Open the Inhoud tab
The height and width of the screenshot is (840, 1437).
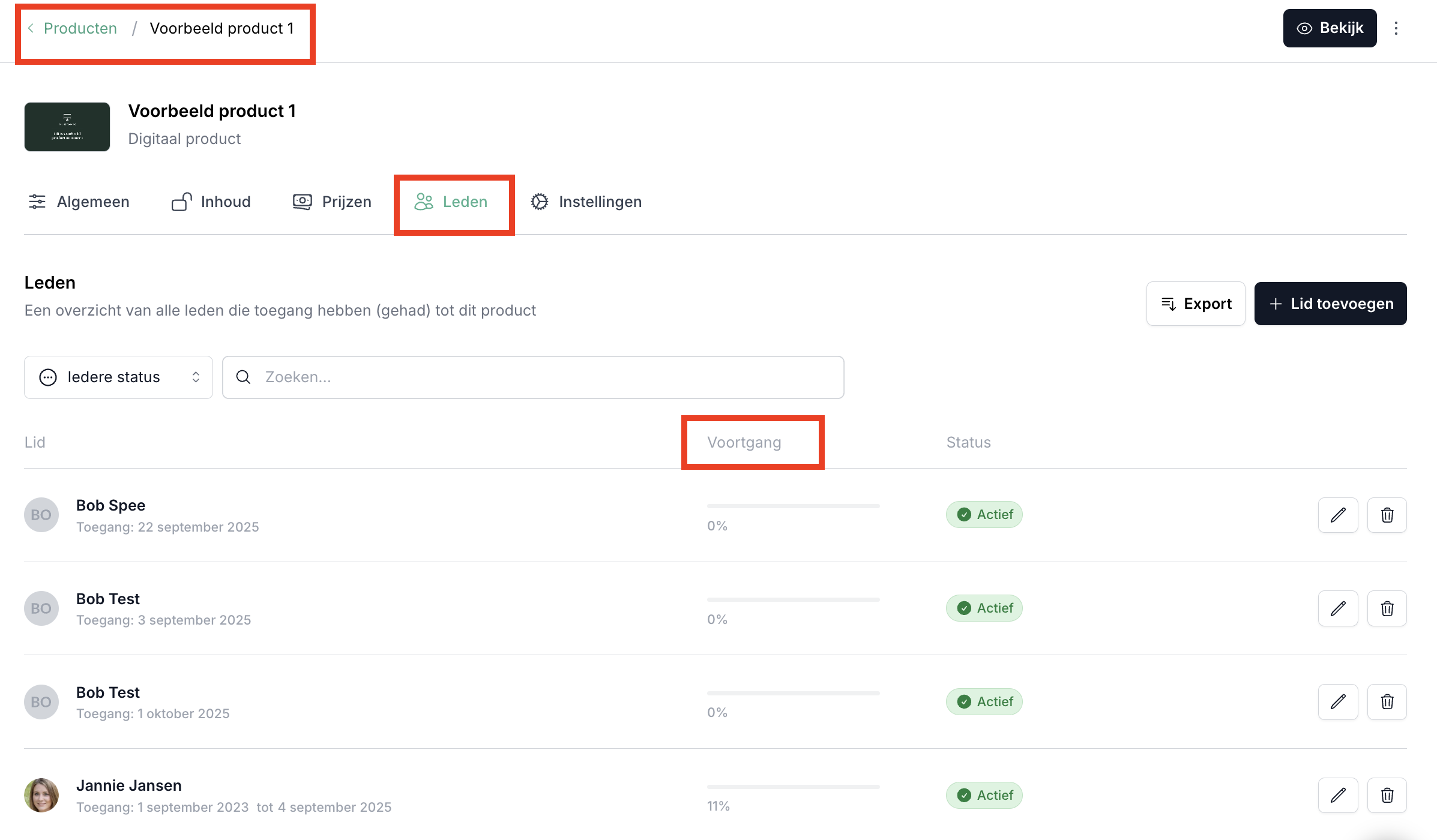[x=211, y=202]
